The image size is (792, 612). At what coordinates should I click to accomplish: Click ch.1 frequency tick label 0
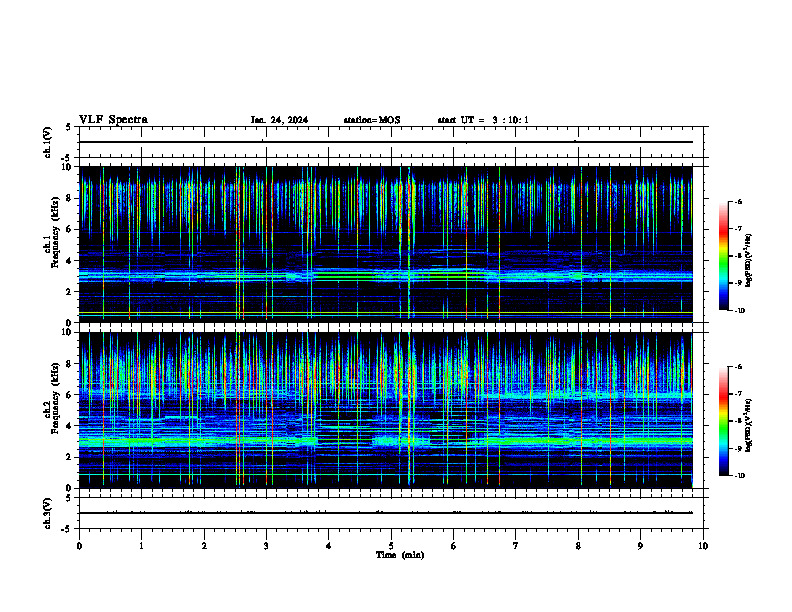click(x=69, y=322)
